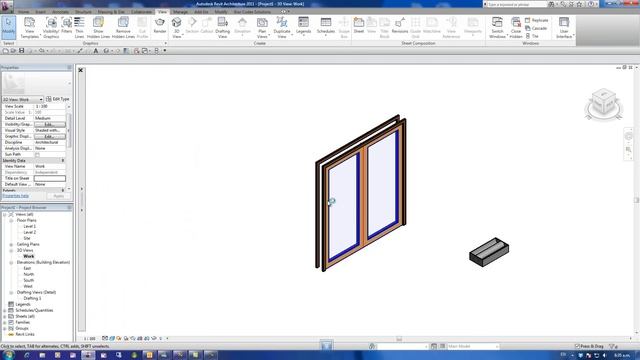Click Properties help link
This screenshot has height=360, width=640.
pos(16,196)
